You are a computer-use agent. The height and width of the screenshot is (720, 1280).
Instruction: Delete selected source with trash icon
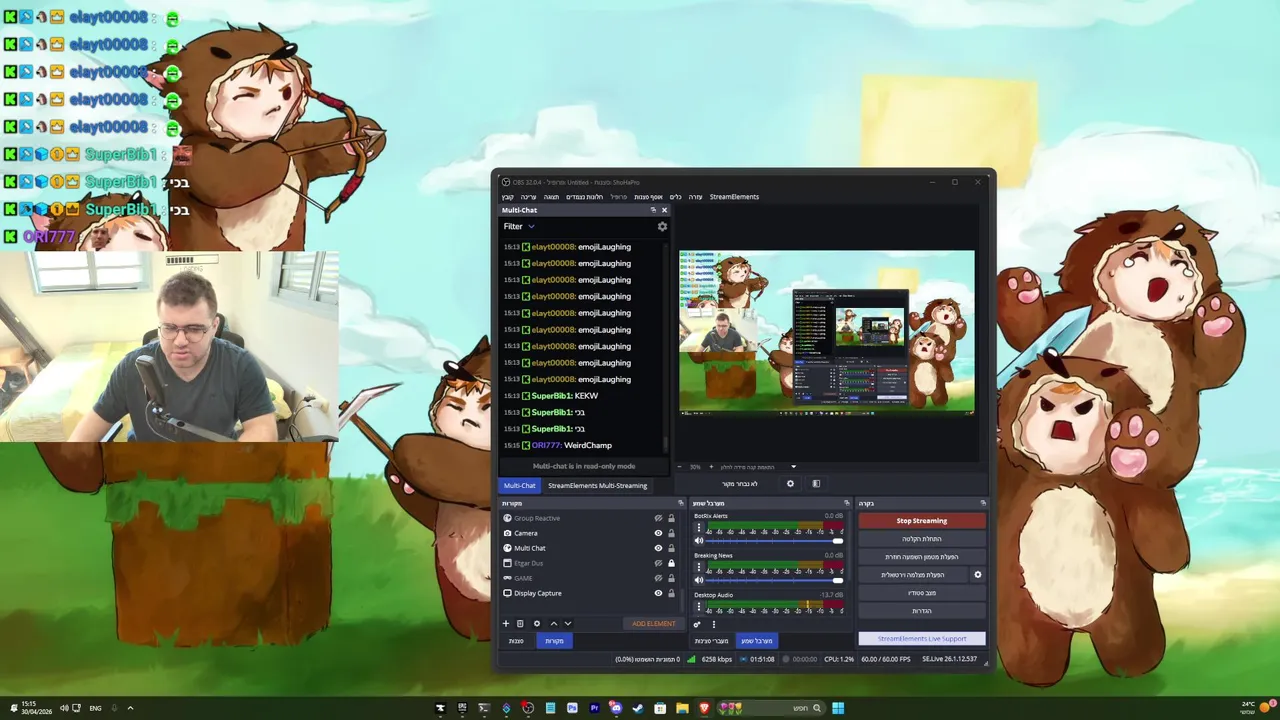coord(520,623)
